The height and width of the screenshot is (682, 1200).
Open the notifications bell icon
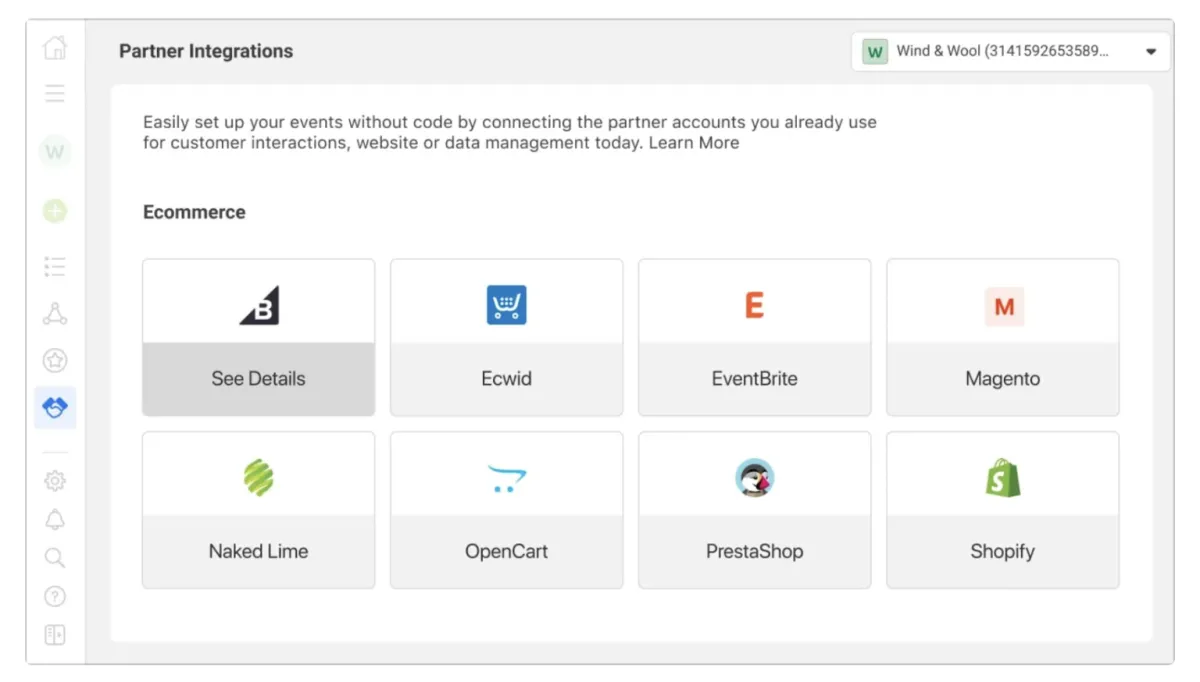pyautogui.click(x=55, y=519)
